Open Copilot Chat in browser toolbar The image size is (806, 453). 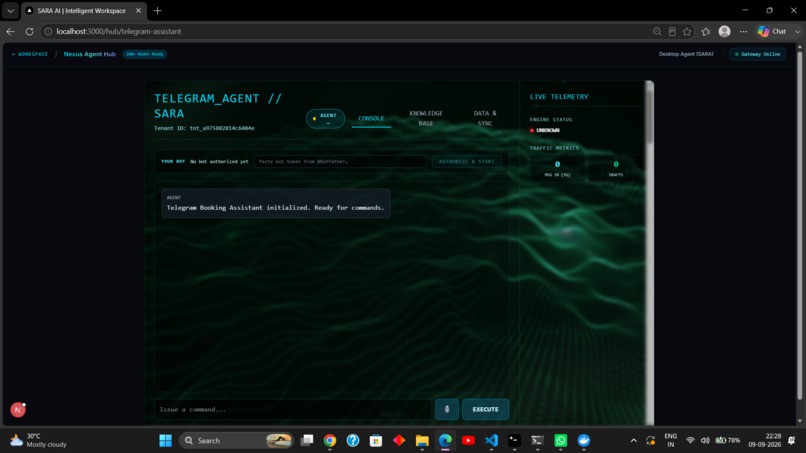773,31
